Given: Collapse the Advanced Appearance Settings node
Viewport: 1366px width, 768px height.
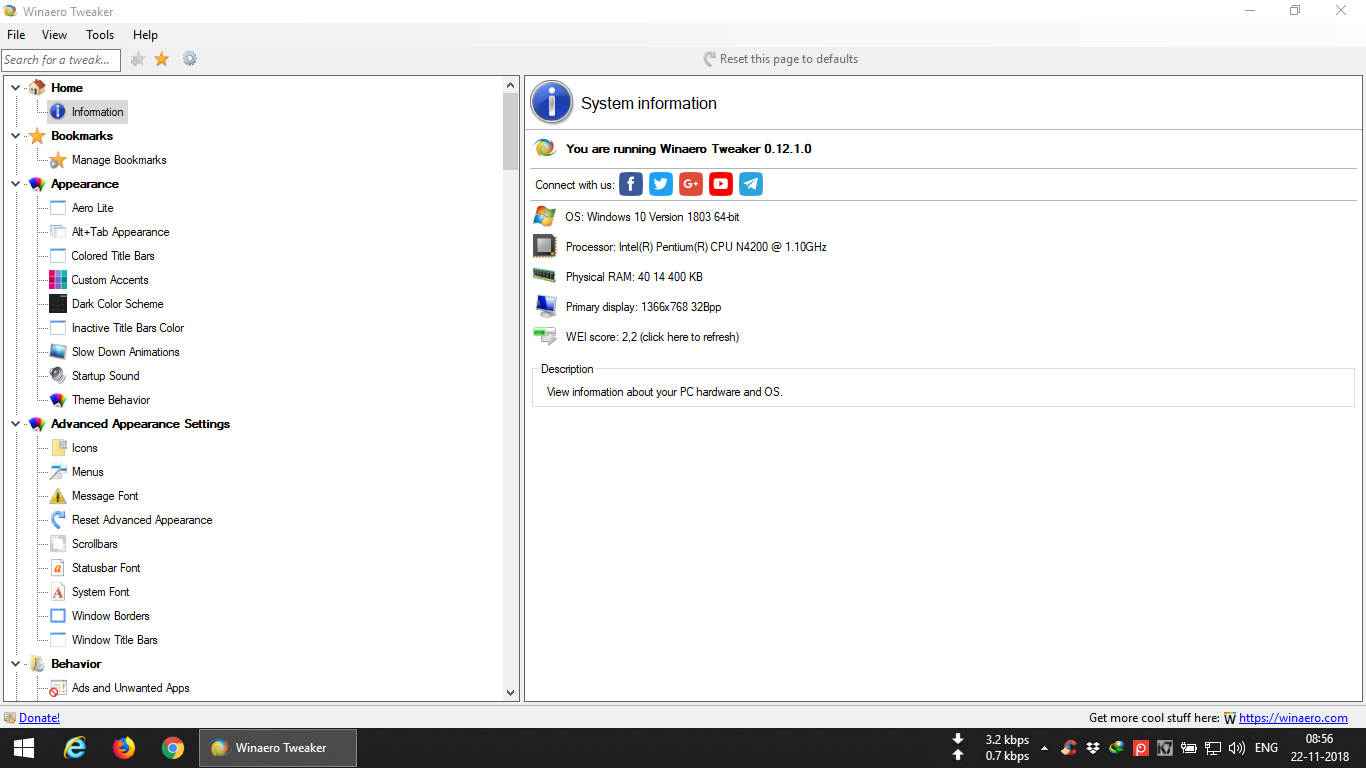Looking at the screenshot, I should point(15,424).
